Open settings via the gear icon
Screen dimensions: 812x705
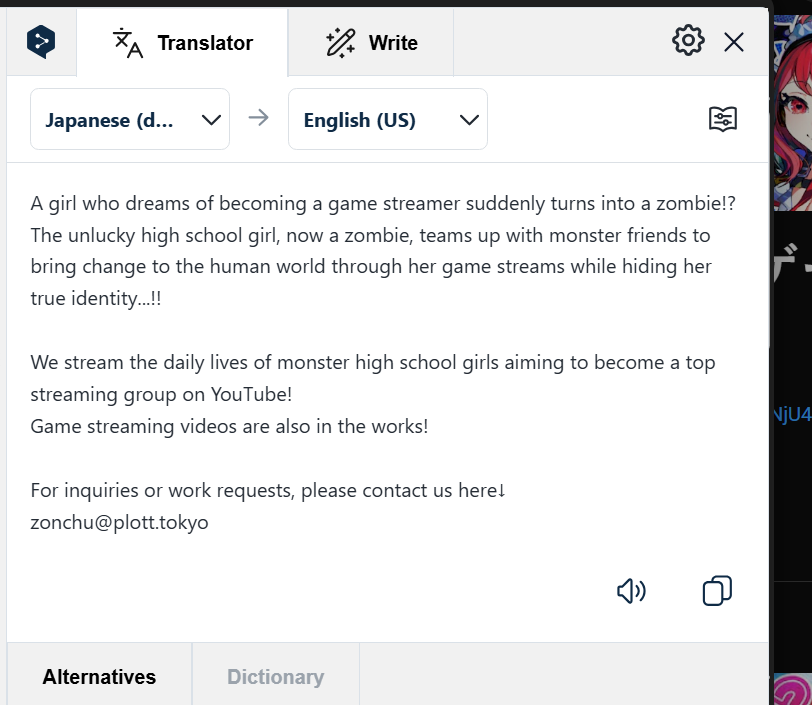(688, 40)
